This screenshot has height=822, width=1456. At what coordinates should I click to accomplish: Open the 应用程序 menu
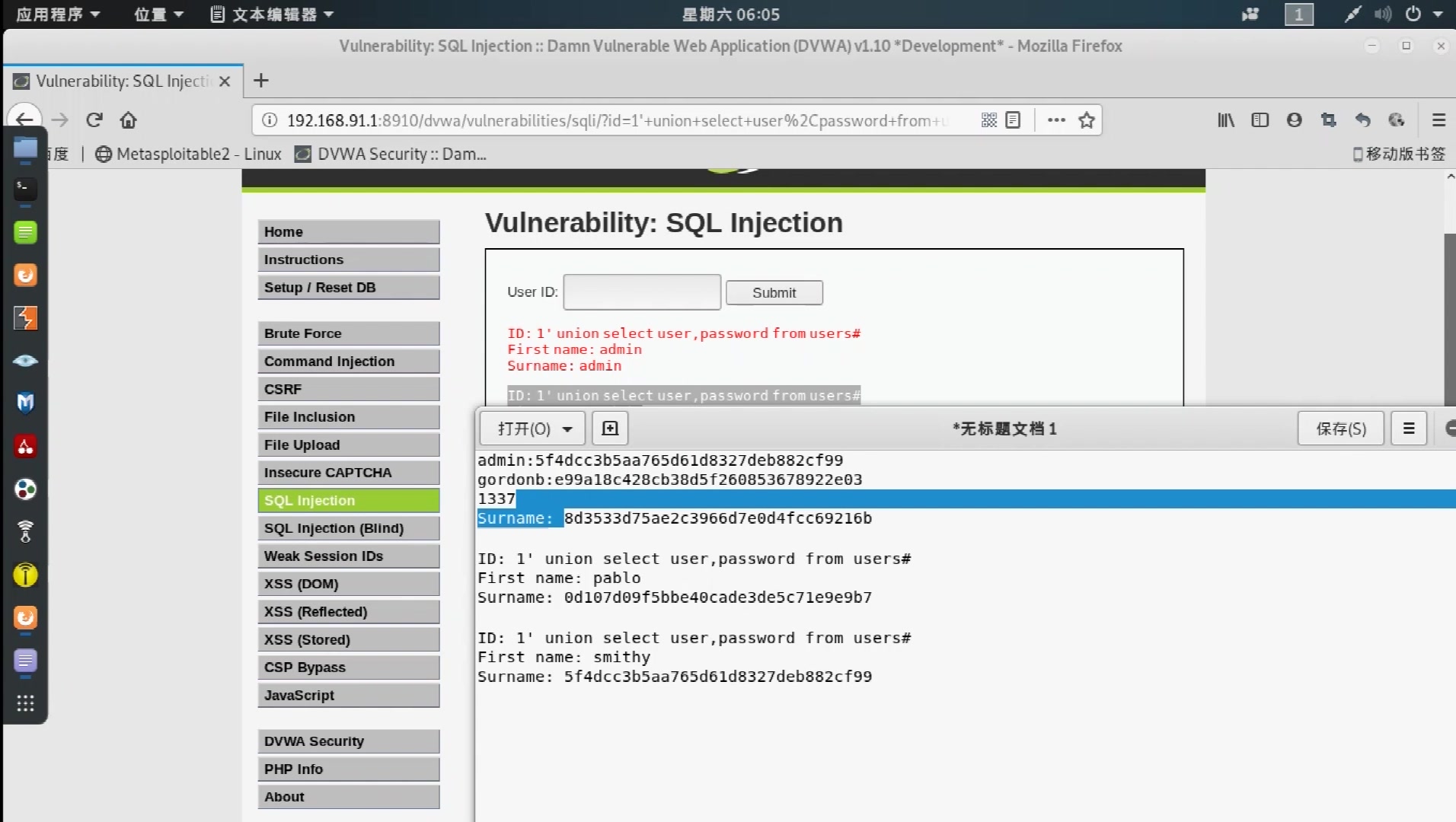[x=57, y=14]
